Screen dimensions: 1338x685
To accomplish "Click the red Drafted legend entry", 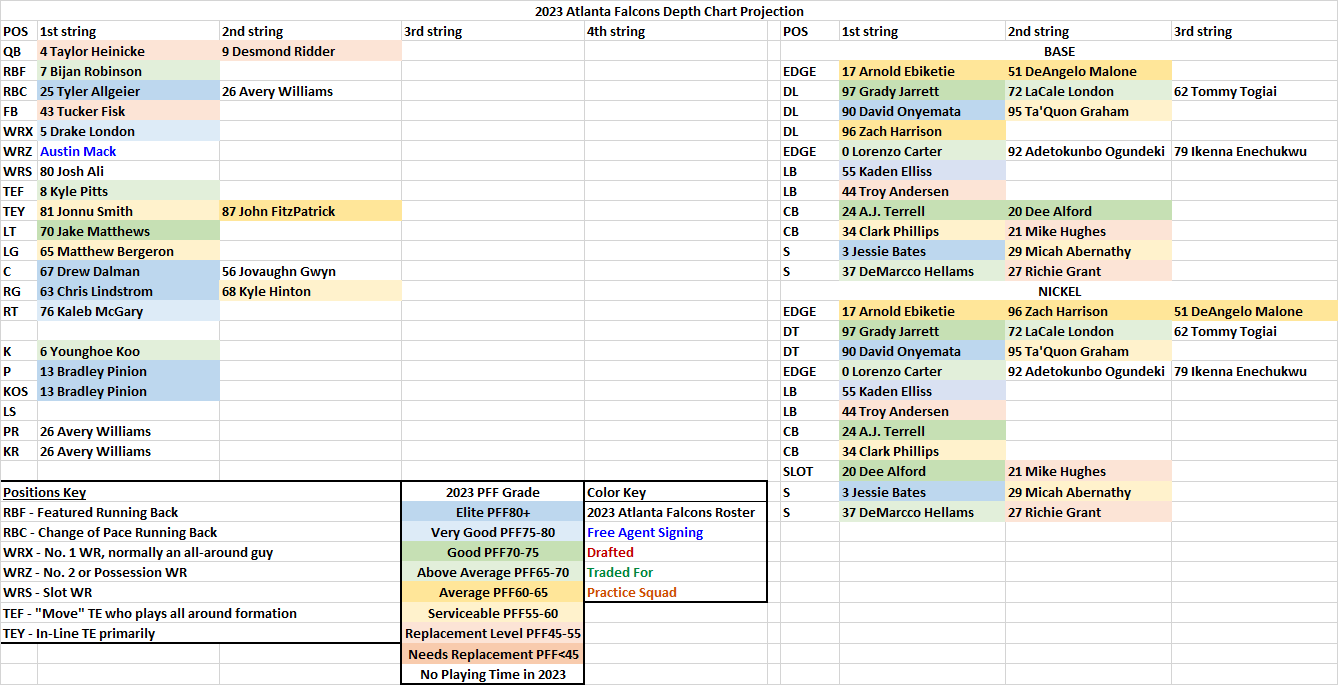I will pyautogui.click(x=610, y=552).
